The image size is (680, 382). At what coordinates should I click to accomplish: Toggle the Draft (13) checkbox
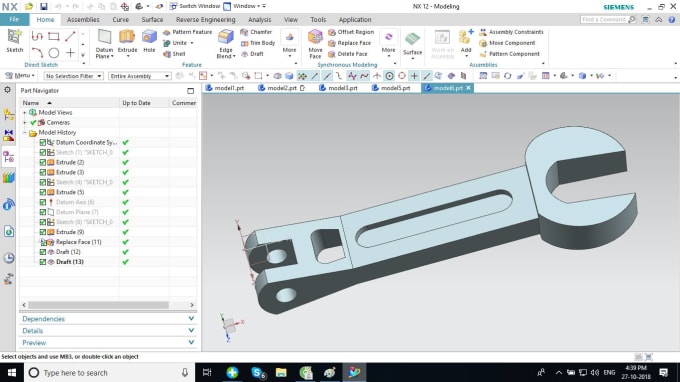(42, 262)
